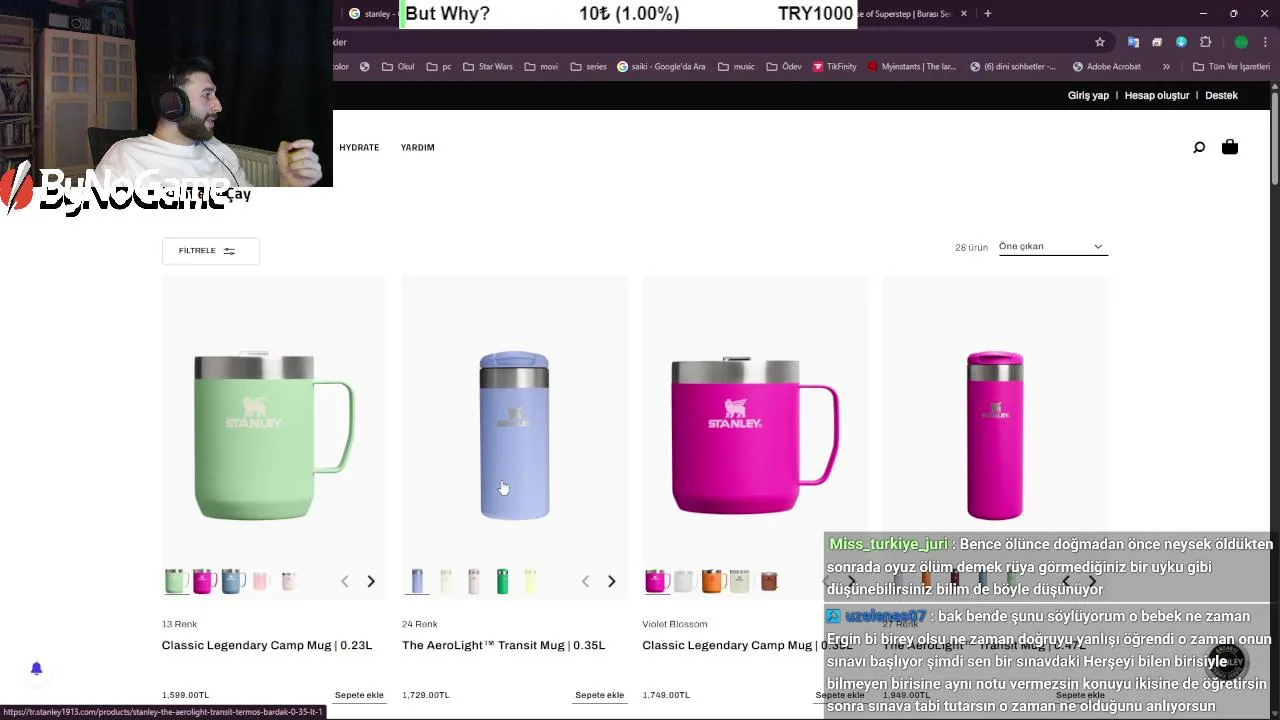The width and height of the screenshot is (1280, 720).
Task: Click the Hesap oluştur link
Action: [x=1157, y=96]
